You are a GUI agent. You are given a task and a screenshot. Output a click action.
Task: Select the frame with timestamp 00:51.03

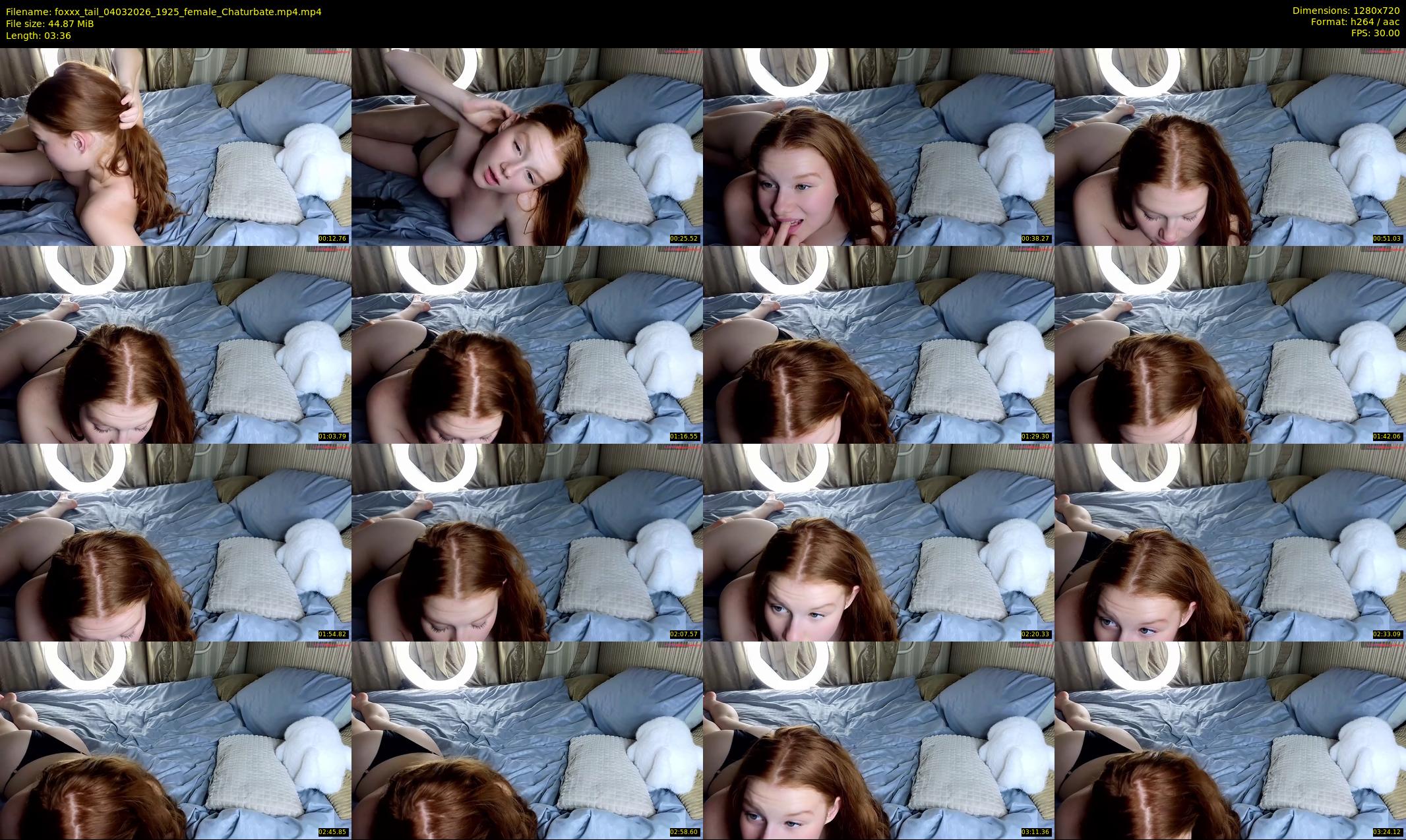(x=1230, y=146)
